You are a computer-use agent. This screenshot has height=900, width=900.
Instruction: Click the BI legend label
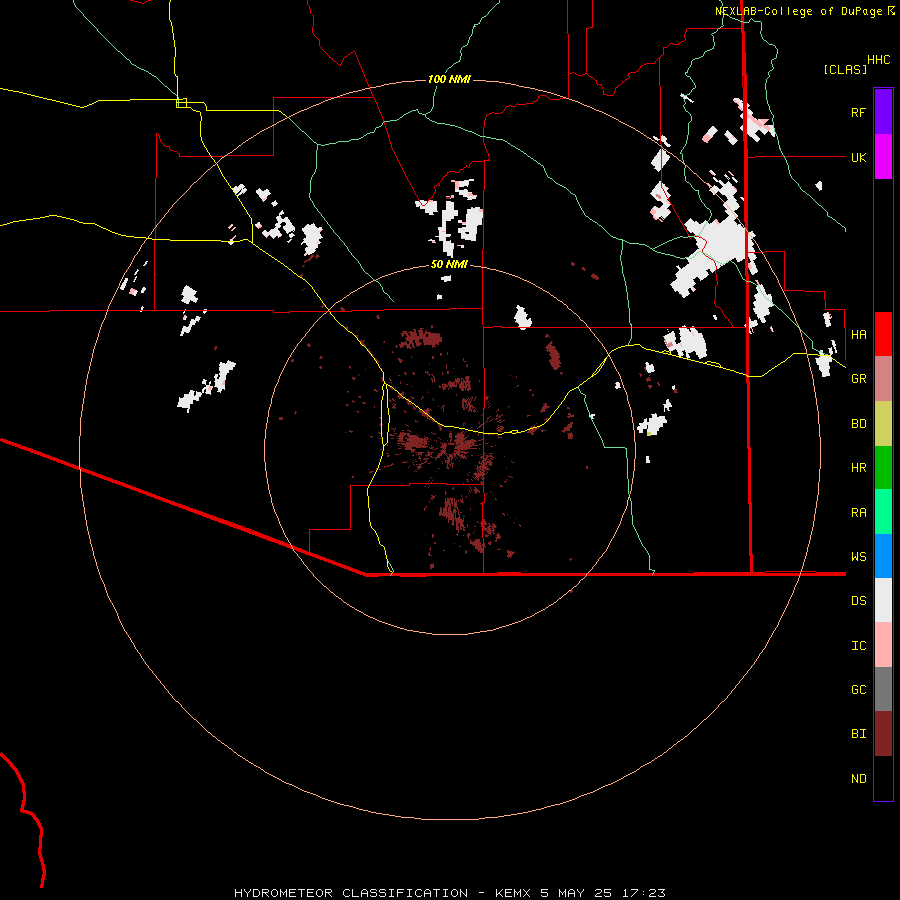click(858, 734)
